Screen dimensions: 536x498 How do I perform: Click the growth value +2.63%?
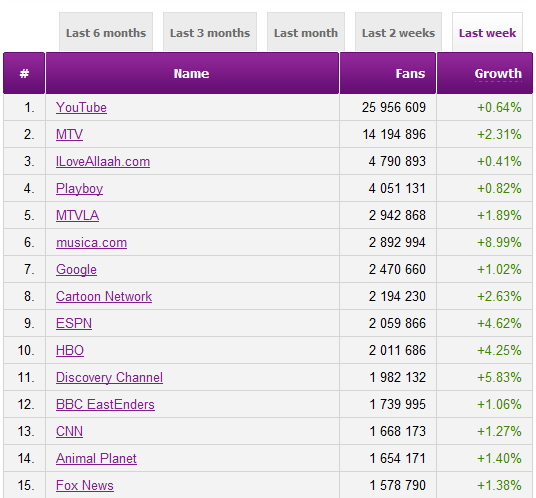tap(499, 296)
